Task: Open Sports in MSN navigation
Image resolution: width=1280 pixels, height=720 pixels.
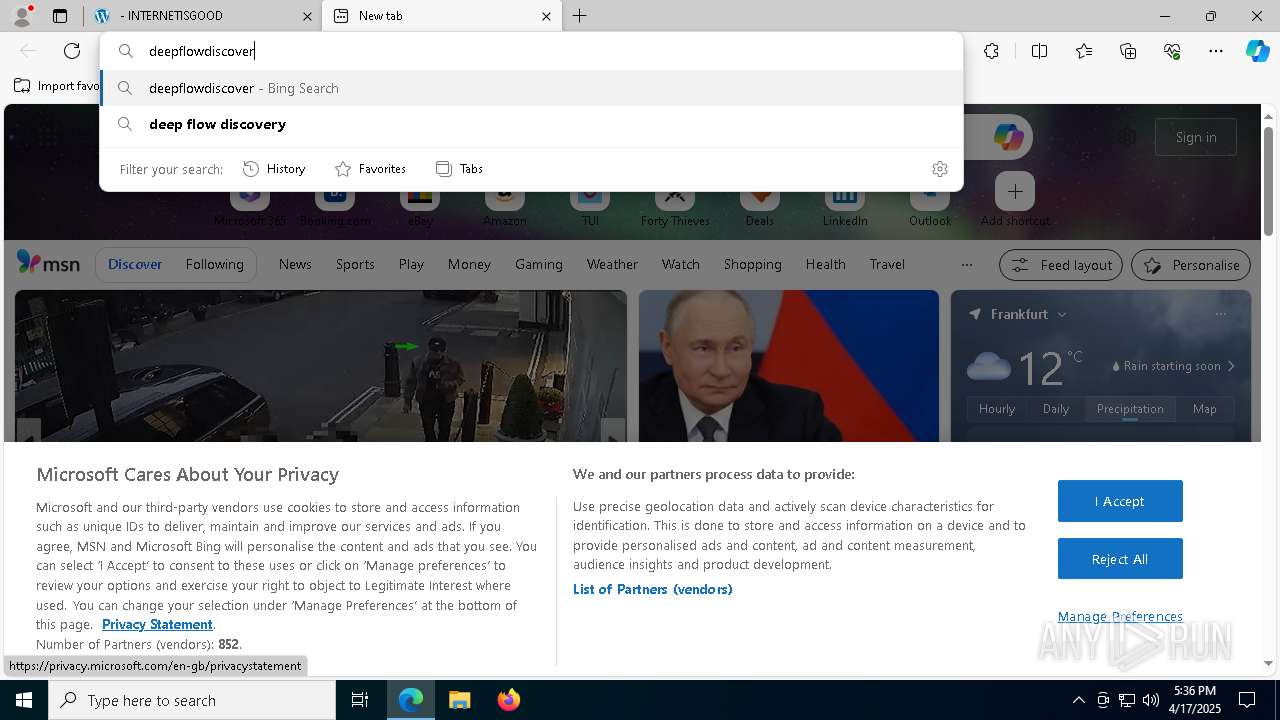Action: click(355, 264)
